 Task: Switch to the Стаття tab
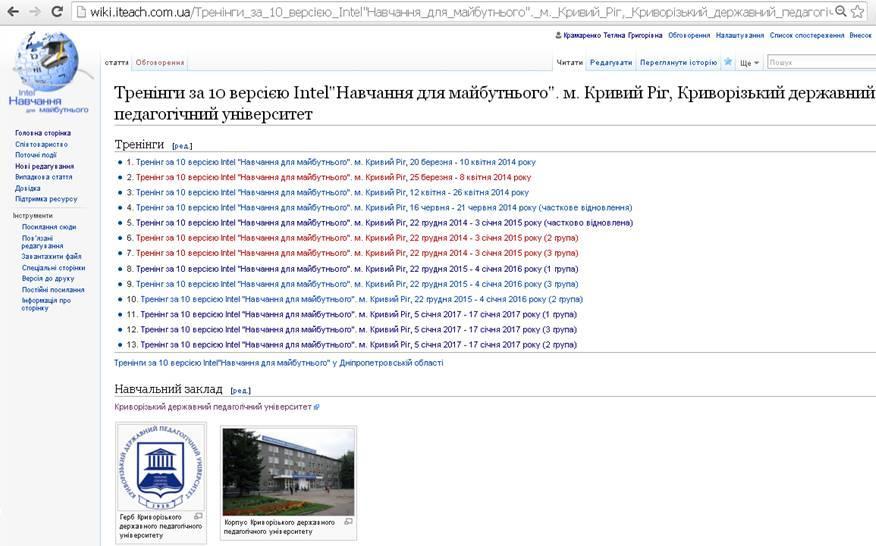(116, 63)
